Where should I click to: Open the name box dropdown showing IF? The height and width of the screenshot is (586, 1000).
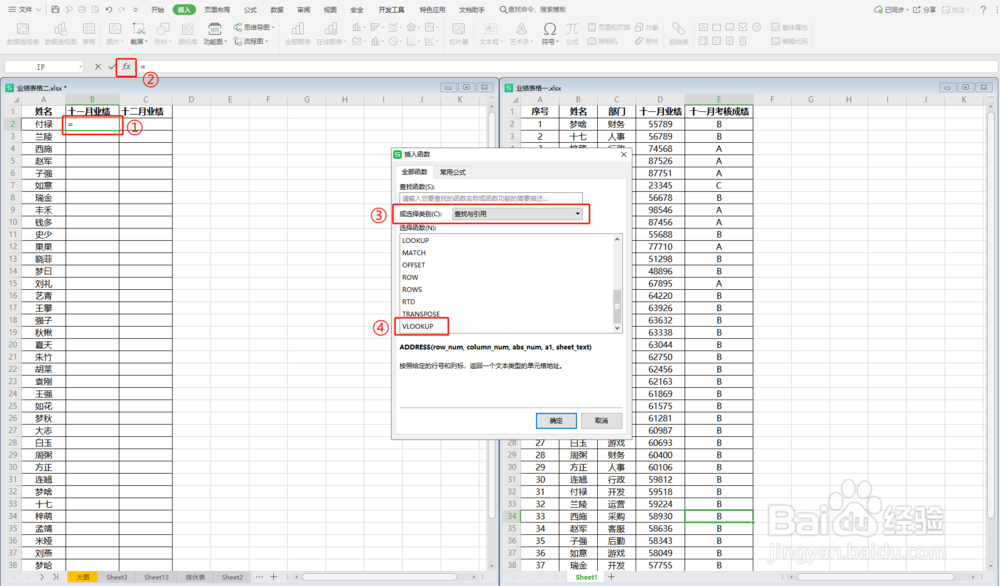[x=80, y=67]
